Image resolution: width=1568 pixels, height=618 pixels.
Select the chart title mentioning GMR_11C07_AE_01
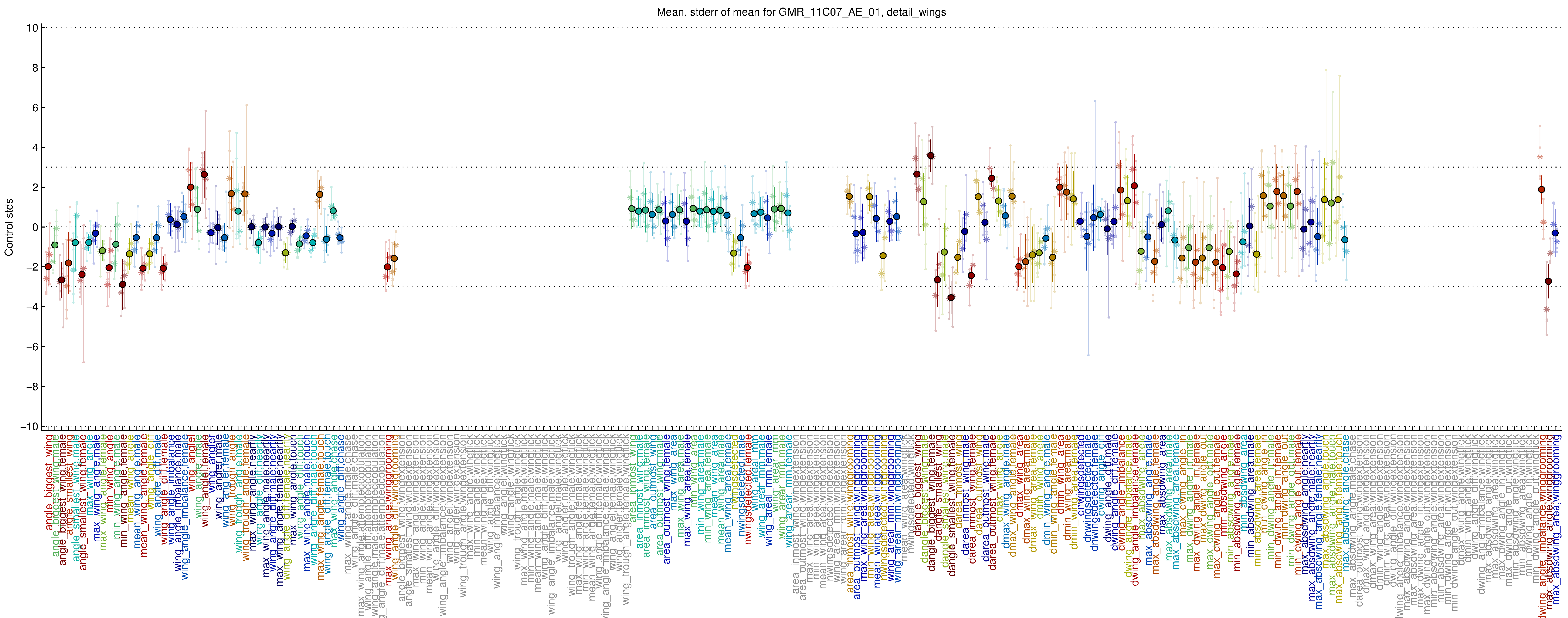pyautogui.click(x=801, y=12)
